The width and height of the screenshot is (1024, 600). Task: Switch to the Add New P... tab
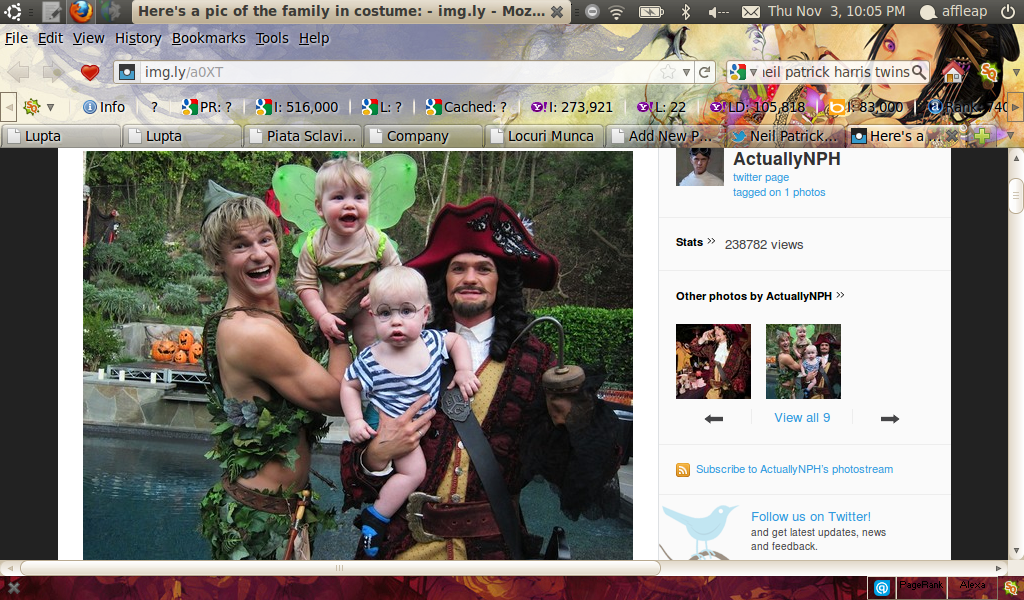pyautogui.click(x=665, y=136)
